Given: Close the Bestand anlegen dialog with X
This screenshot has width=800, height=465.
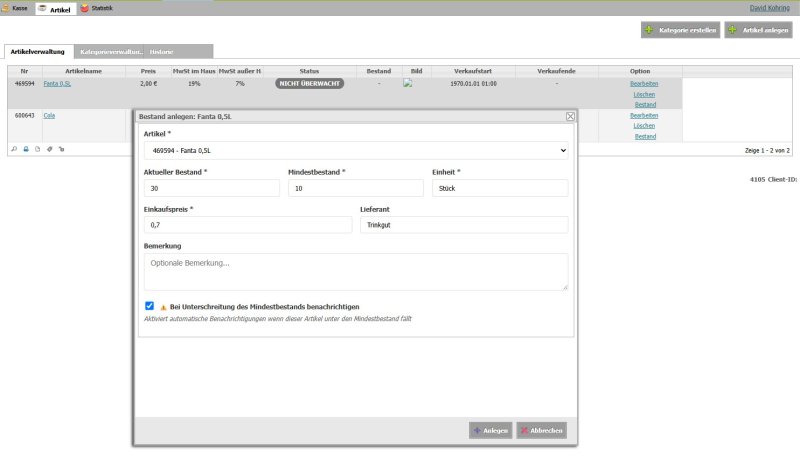Looking at the screenshot, I should click(x=570, y=116).
